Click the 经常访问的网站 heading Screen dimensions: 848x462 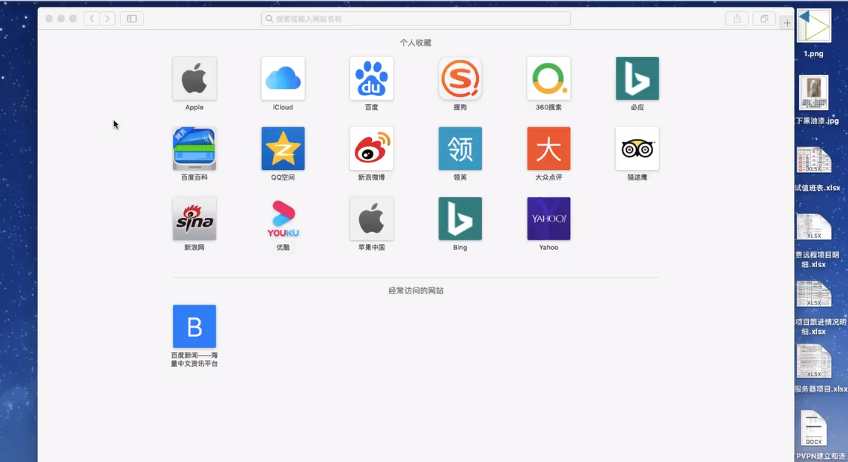point(416,291)
